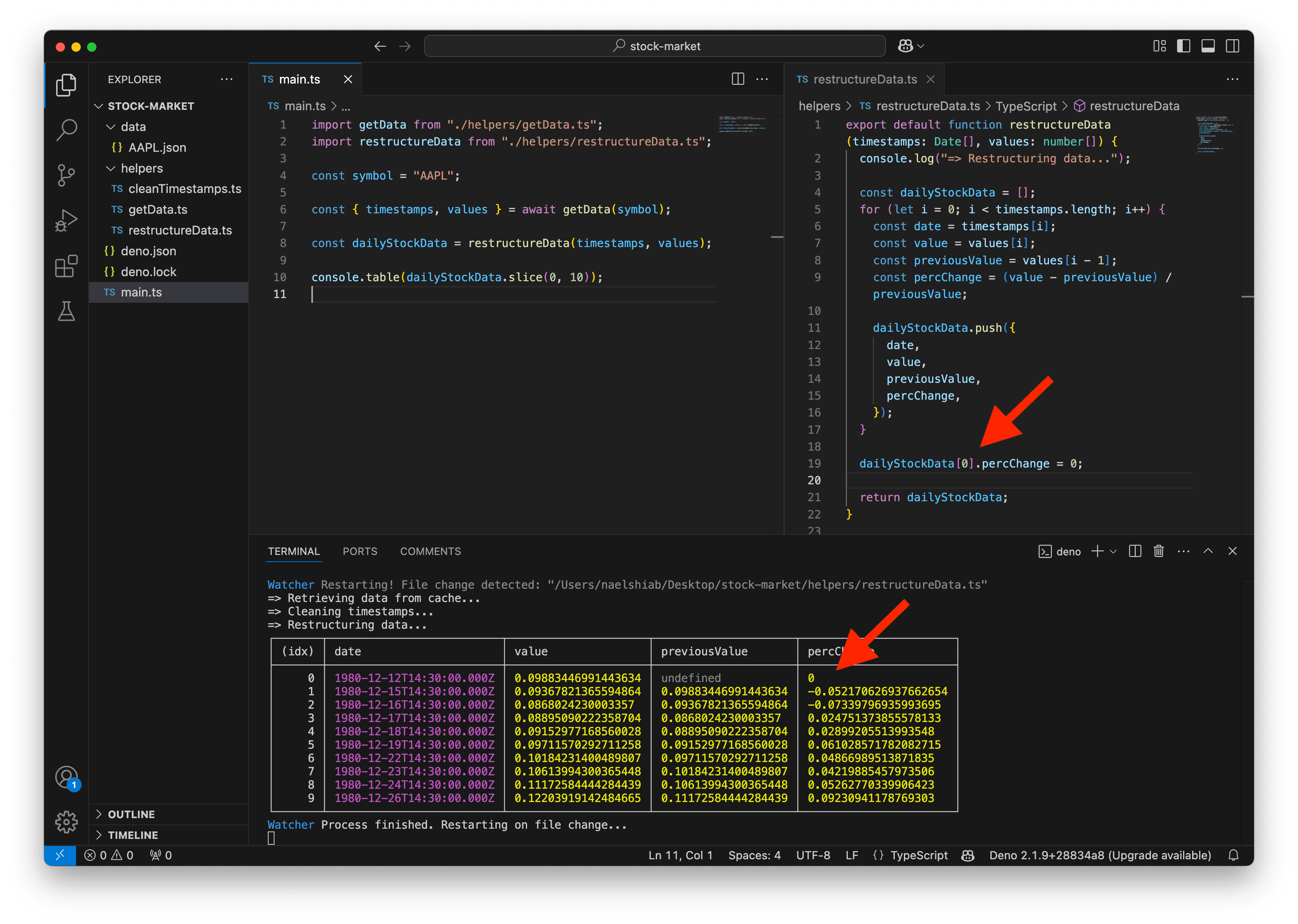Click Deno version status item

click(1100, 855)
